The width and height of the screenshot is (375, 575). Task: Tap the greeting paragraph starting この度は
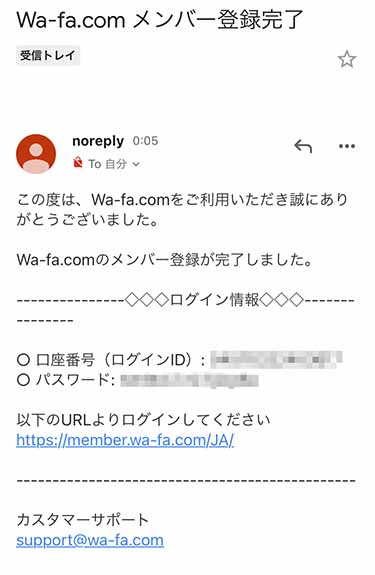(x=182, y=210)
